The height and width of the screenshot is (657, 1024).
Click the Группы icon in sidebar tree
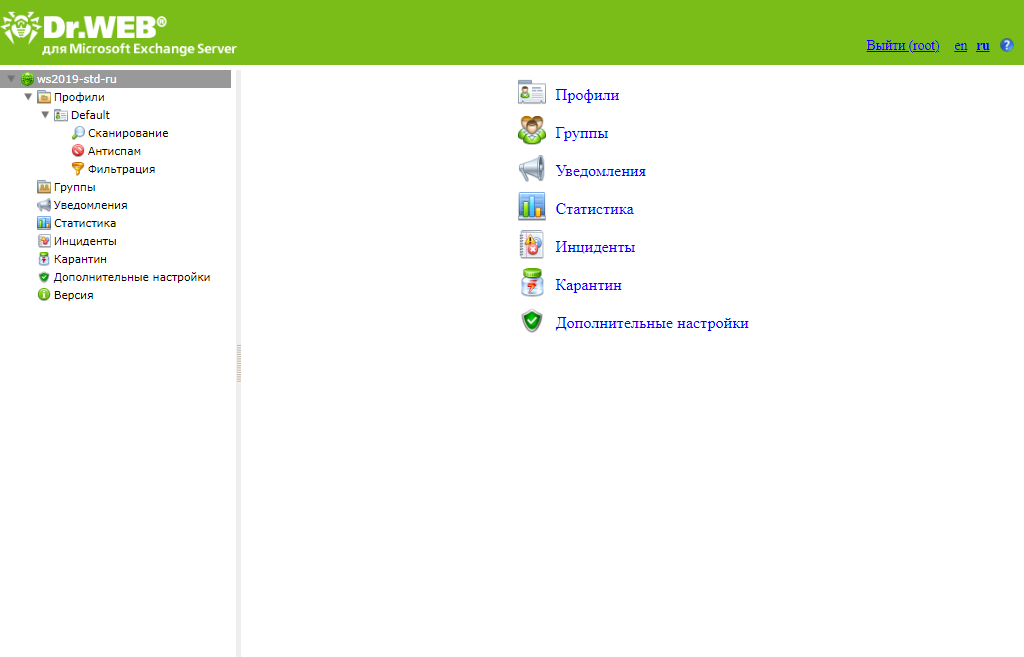[x=44, y=187]
